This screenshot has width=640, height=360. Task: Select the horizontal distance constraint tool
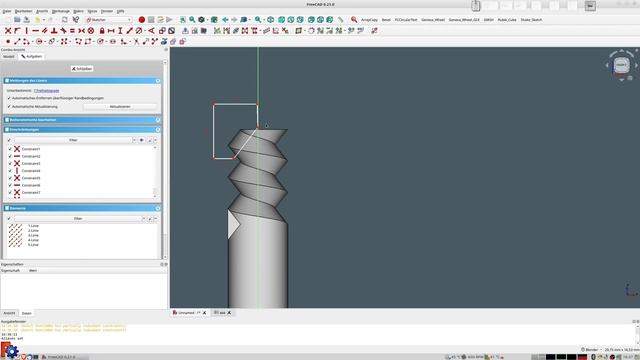point(111,31)
